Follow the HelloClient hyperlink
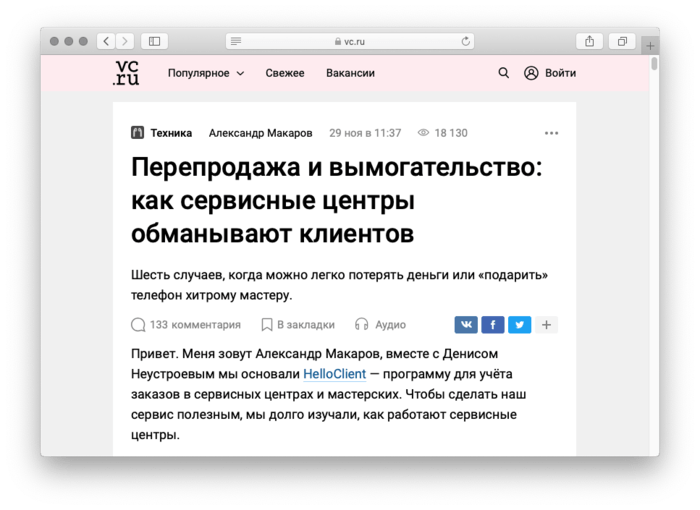 [335, 374]
